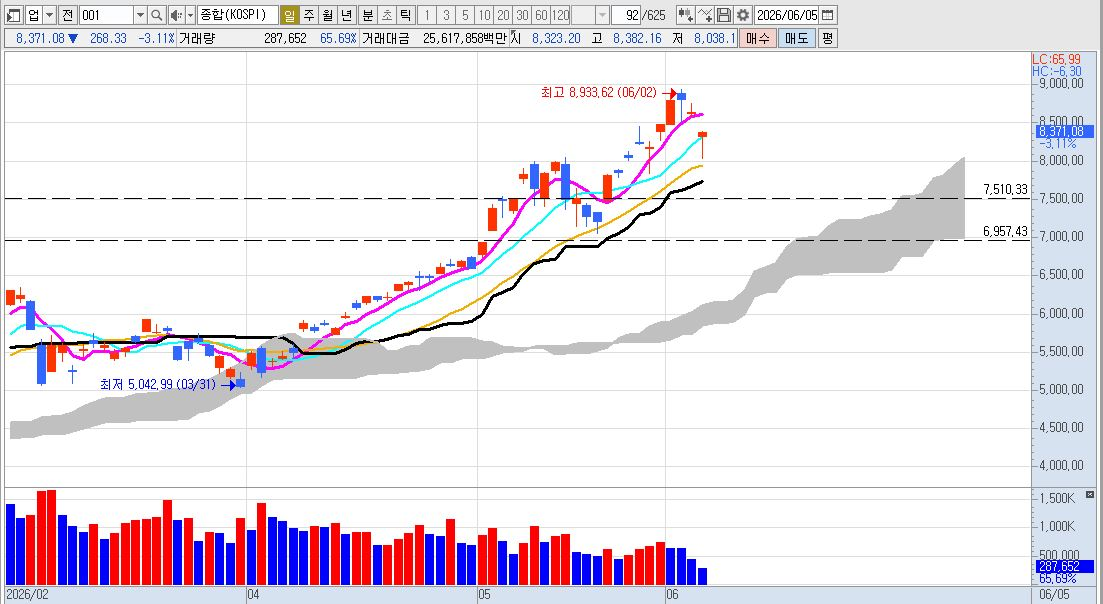Switch to minute 분 chart
This screenshot has width=1103, height=604.
pyautogui.click(x=368, y=15)
